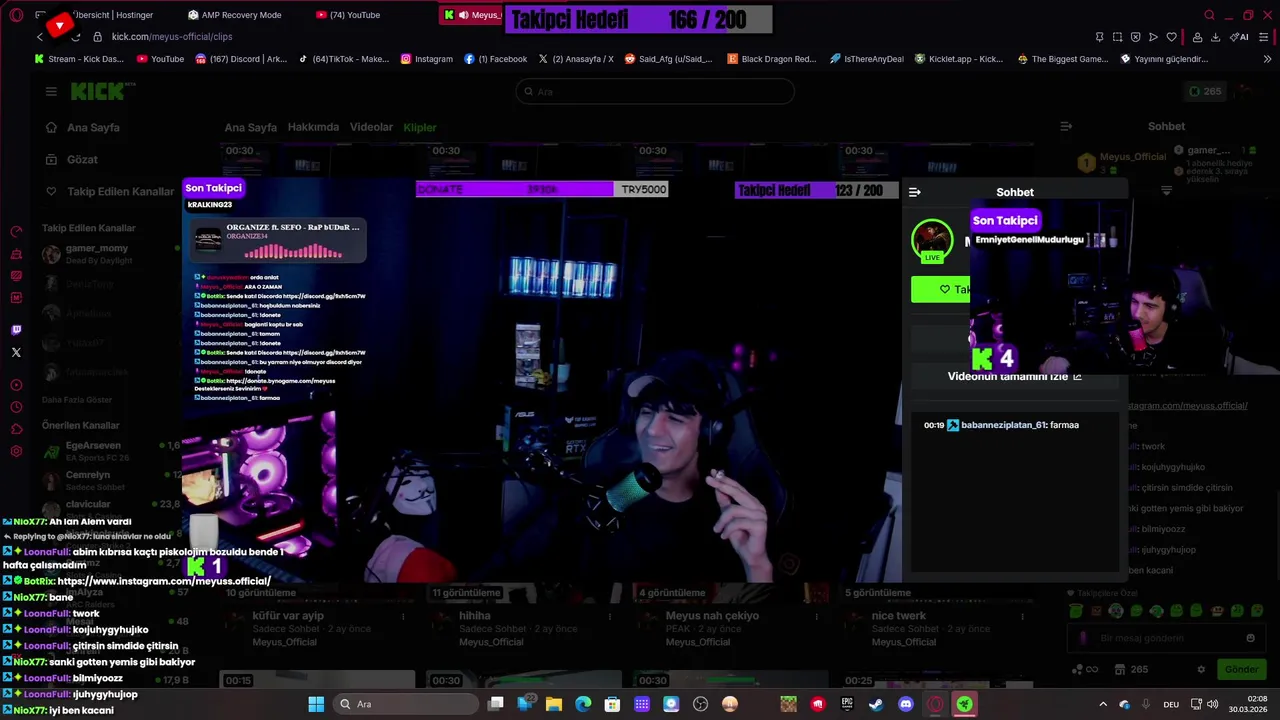1280x720 pixels.
Task: Open Twitch in Opera sidebar
Action: (16, 330)
